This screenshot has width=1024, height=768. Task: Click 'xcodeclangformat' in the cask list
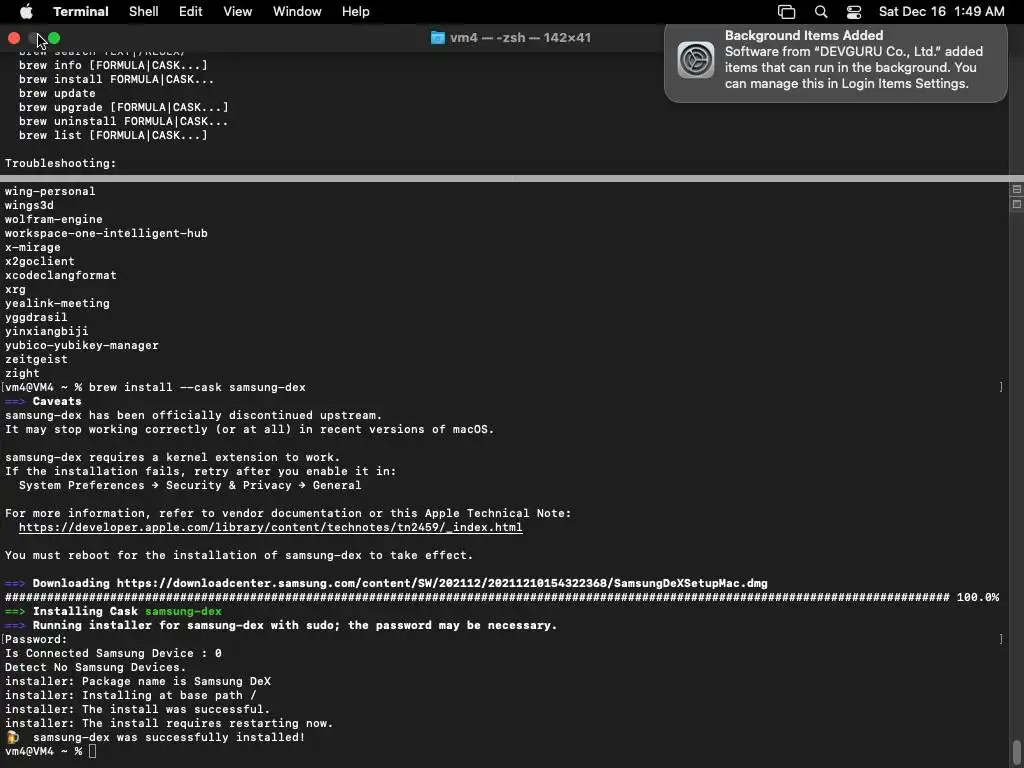(x=60, y=276)
